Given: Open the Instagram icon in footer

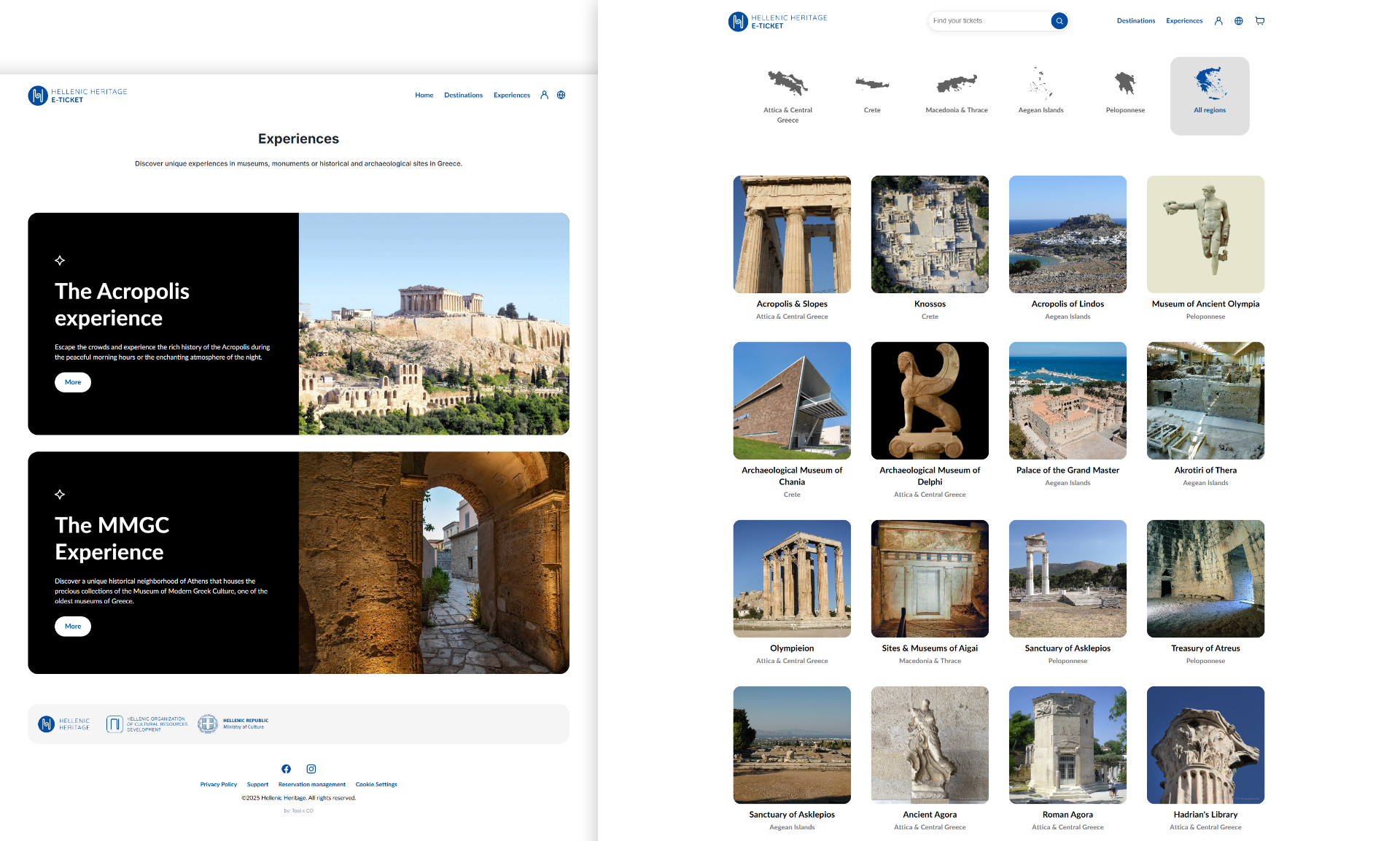Looking at the screenshot, I should point(311,769).
